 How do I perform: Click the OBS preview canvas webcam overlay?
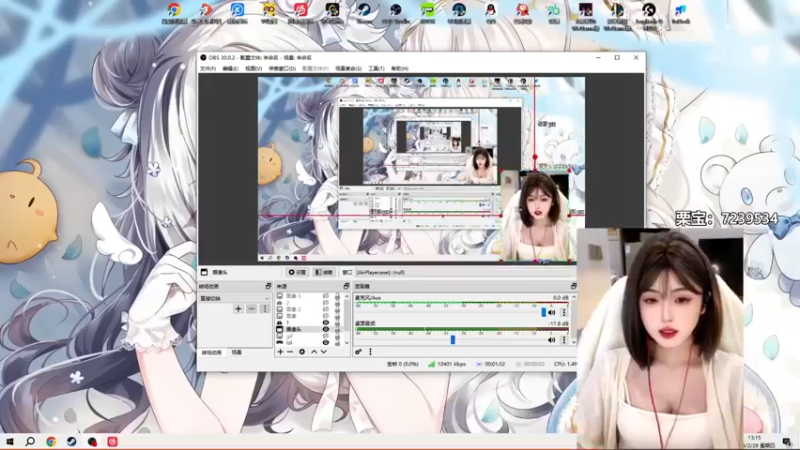click(536, 217)
